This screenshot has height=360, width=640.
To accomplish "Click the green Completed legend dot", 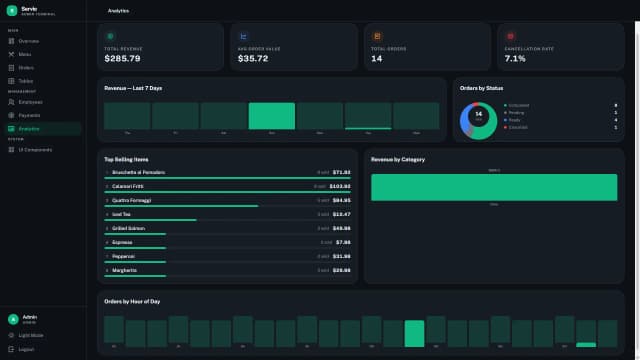I will [x=505, y=105].
